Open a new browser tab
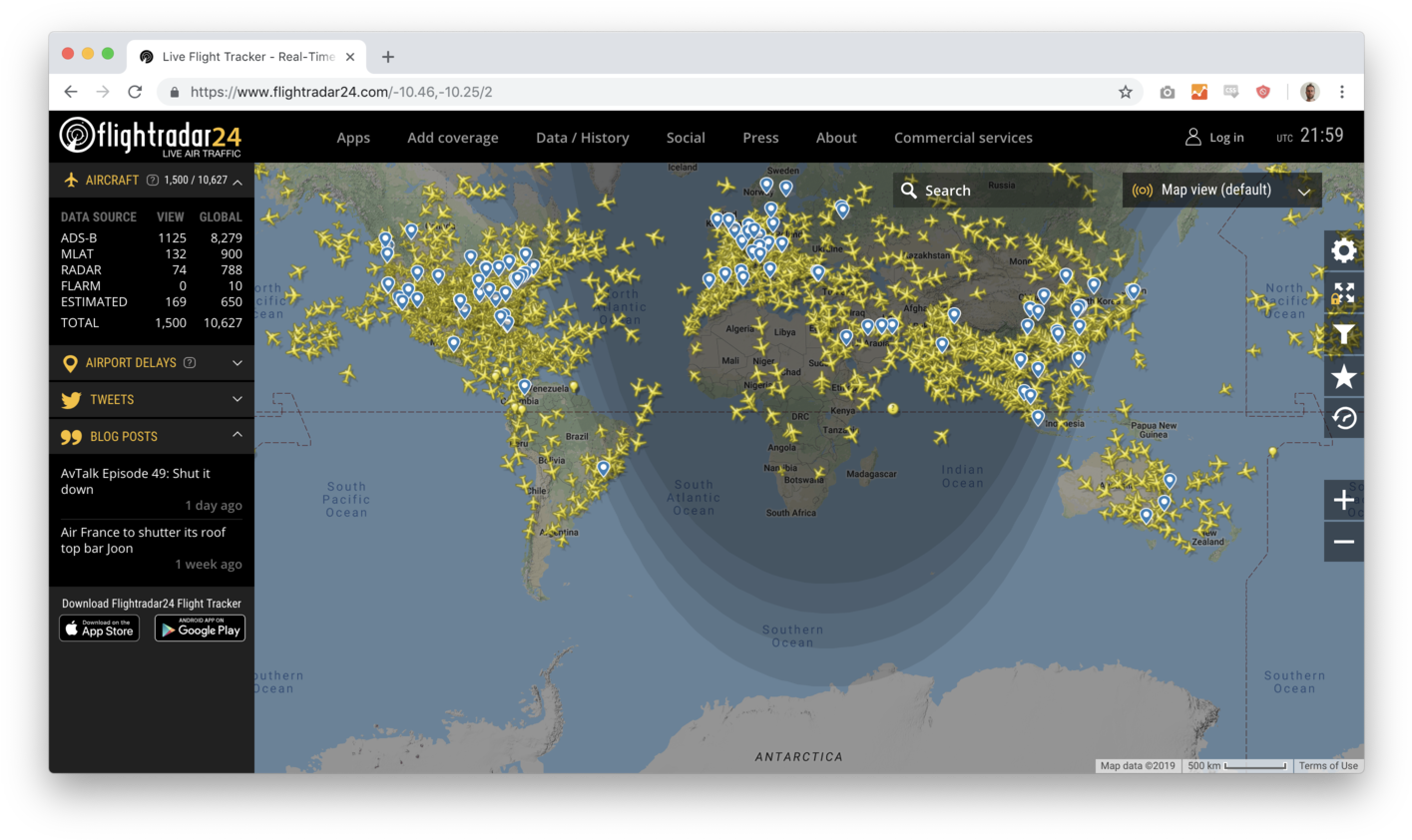Screen dimensions: 1412x840 pyautogui.click(x=388, y=57)
